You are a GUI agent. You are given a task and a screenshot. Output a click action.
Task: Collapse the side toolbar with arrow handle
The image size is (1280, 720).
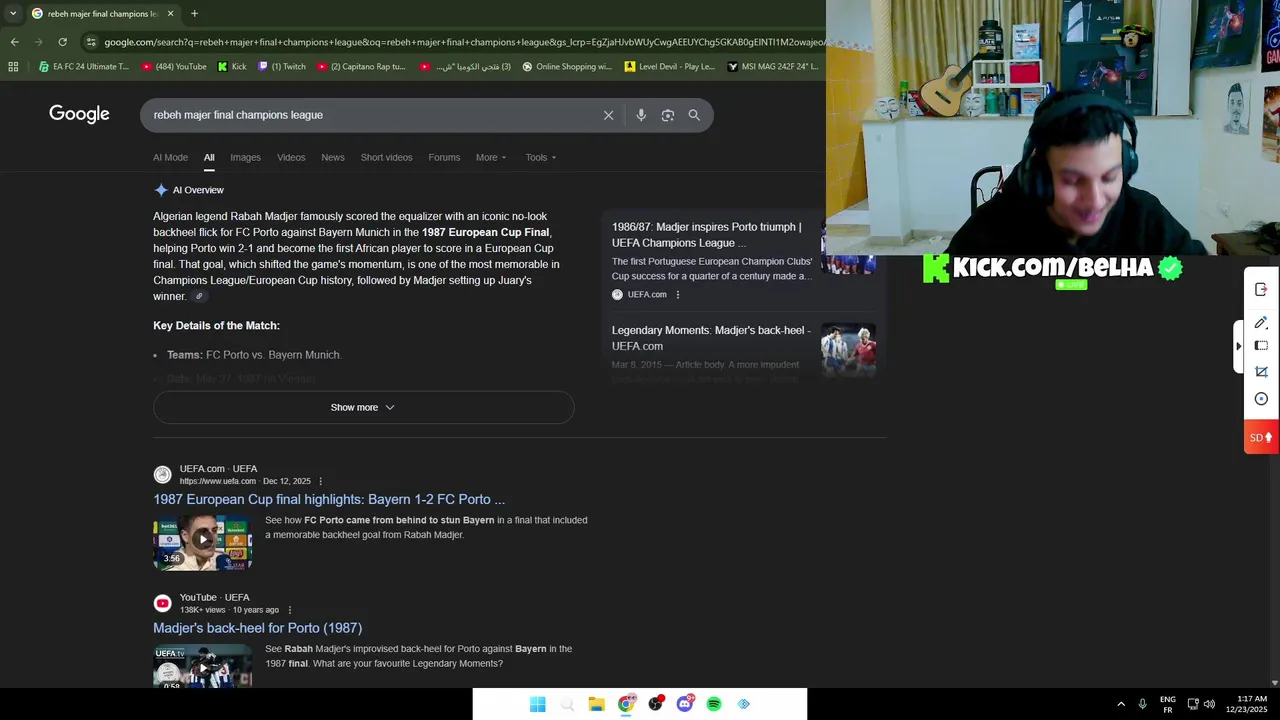click(x=1239, y=346)
